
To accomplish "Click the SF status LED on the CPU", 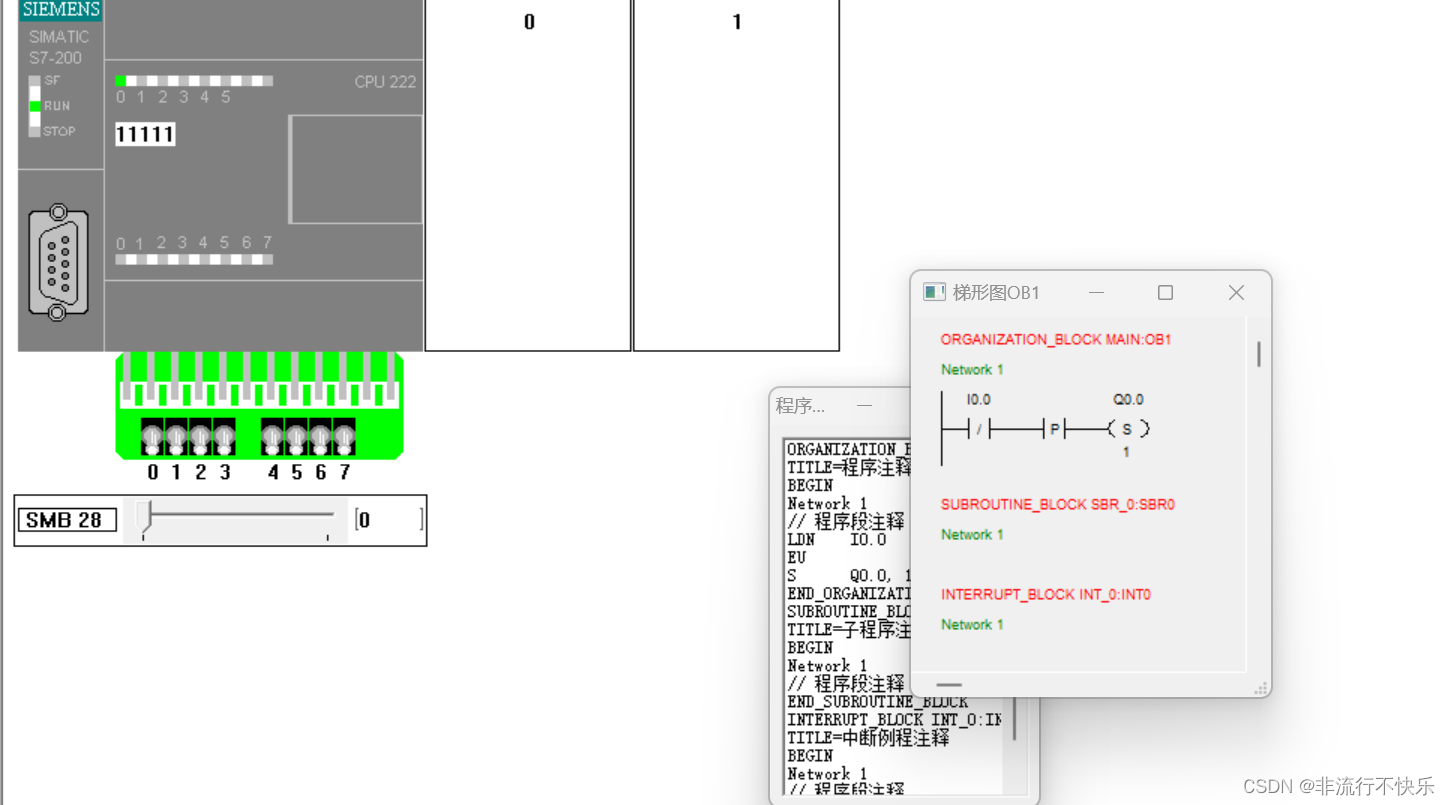I will (35, 81).
